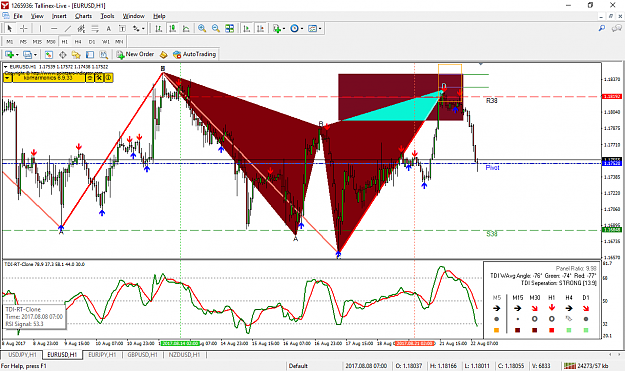This screenshot has height=371, width=625.
Task: Switch to the GBPUSD,H1 chart tab
Action: (142, 355)
